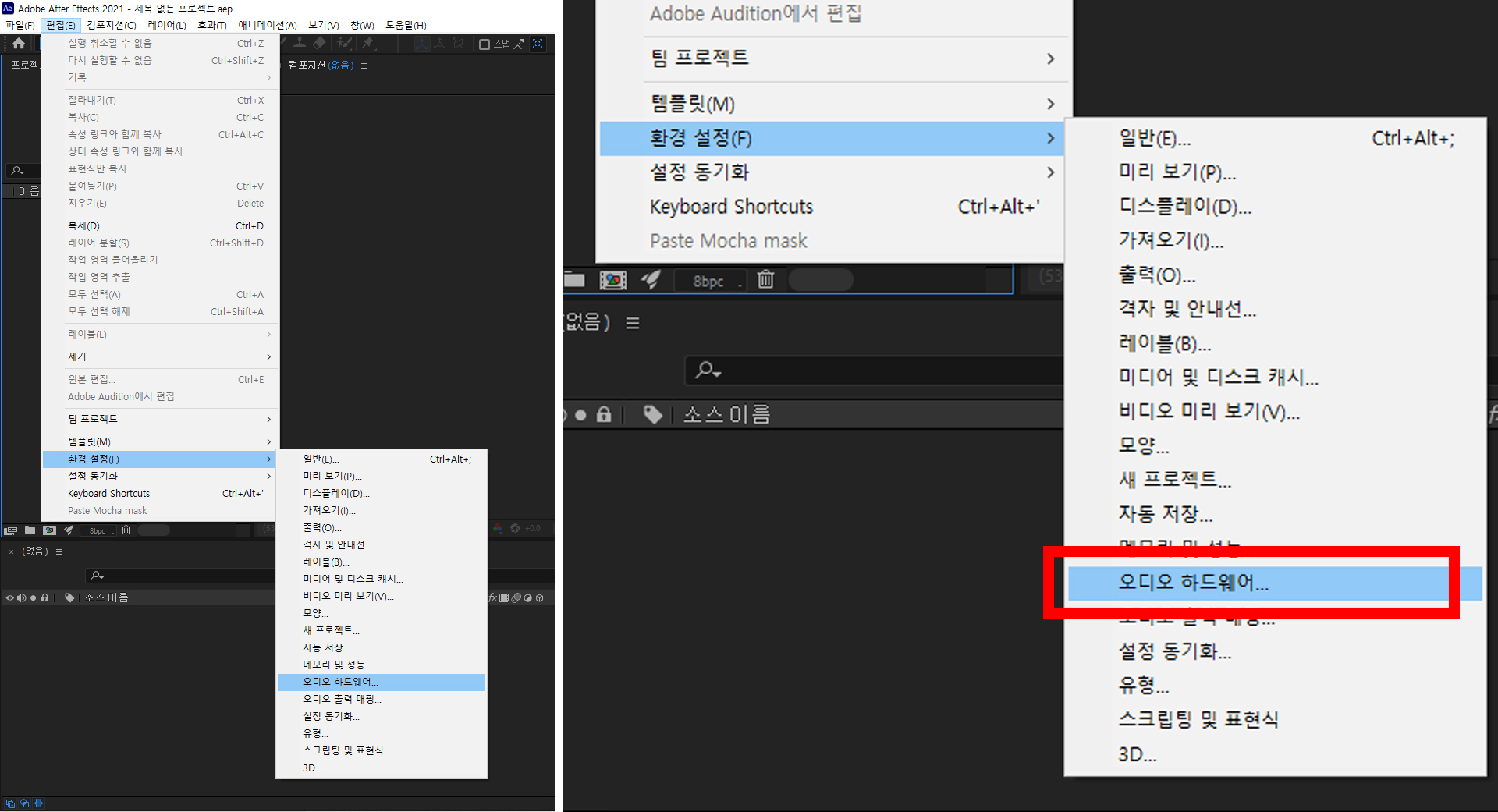Select the Puppet Pin tool
Screen dimensions: 1498x812
tap(367, 44)
